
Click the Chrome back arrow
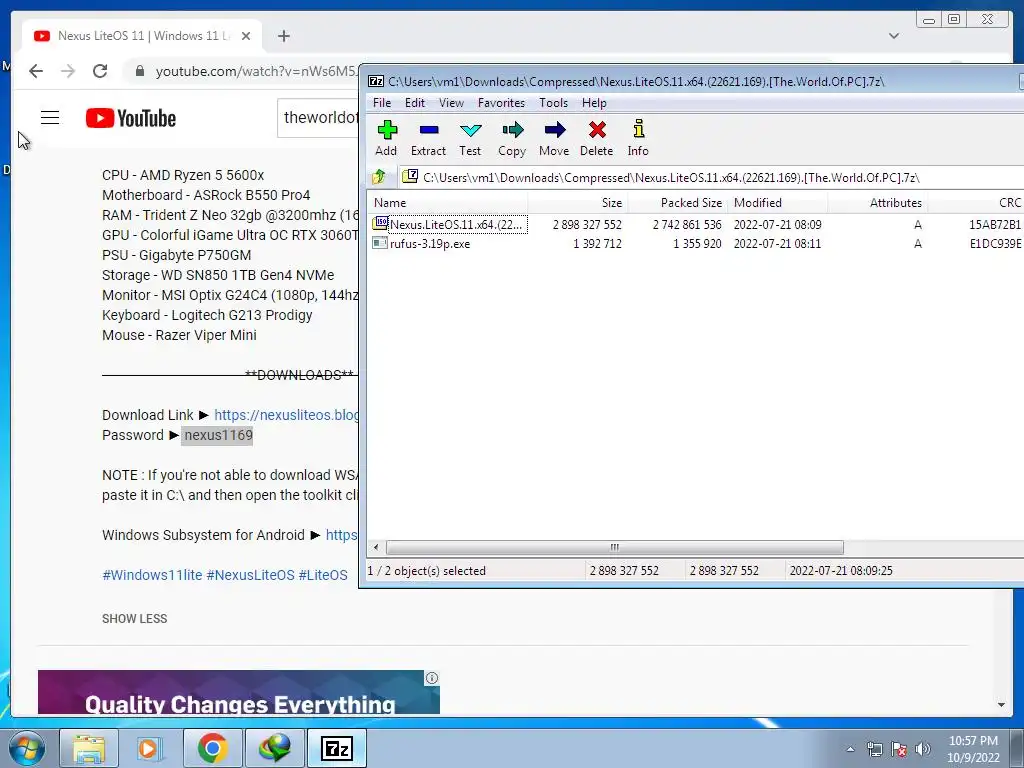pos(36,71)
